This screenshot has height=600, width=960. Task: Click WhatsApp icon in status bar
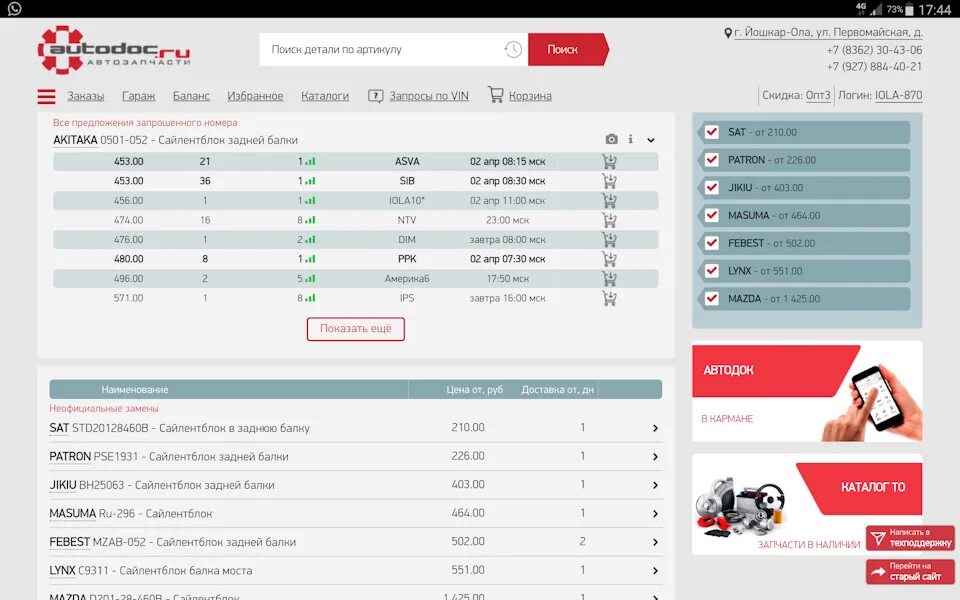14,9
